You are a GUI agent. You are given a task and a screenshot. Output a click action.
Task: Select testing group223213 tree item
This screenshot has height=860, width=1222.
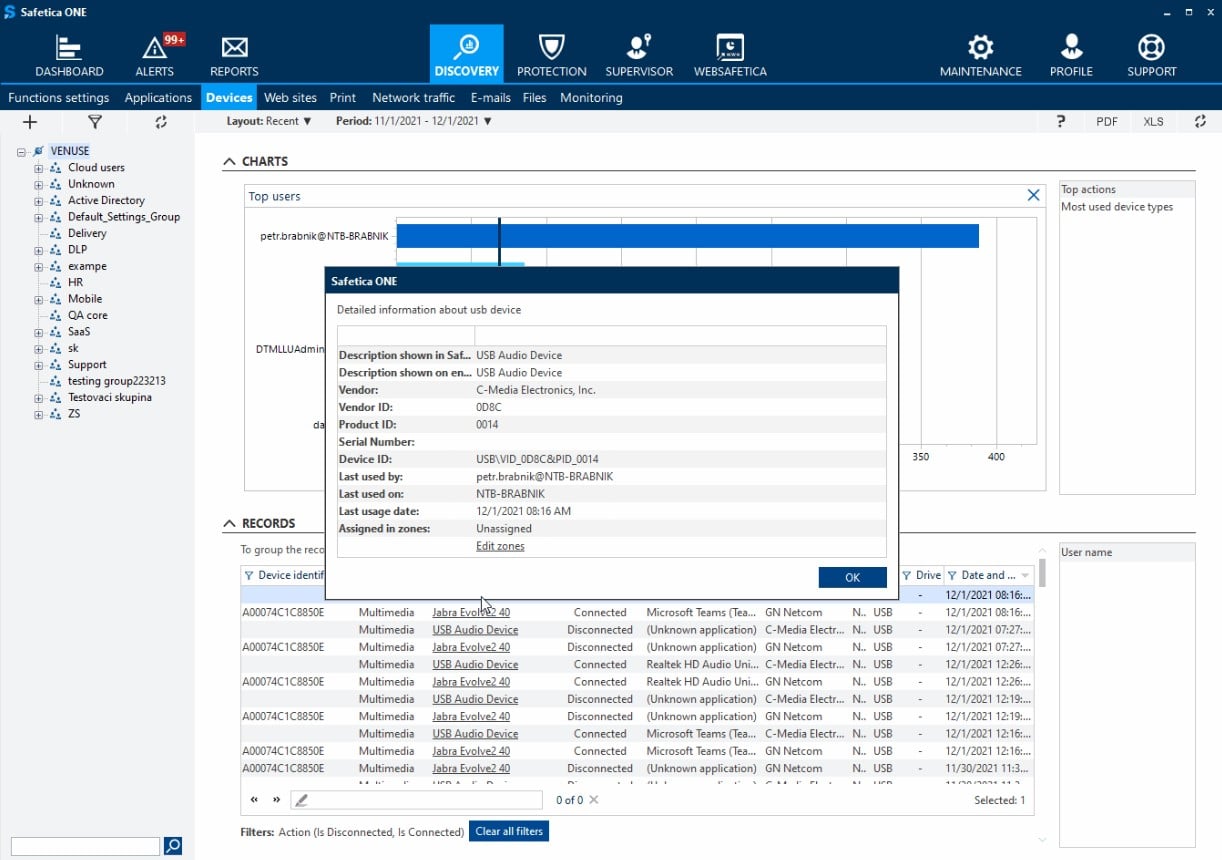point(117,381)
